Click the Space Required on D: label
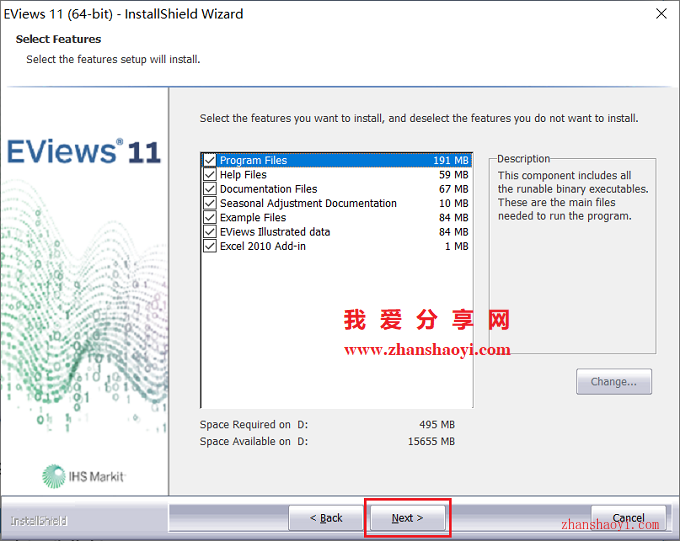Screen dimensions: 680x541 pos(254,424)
